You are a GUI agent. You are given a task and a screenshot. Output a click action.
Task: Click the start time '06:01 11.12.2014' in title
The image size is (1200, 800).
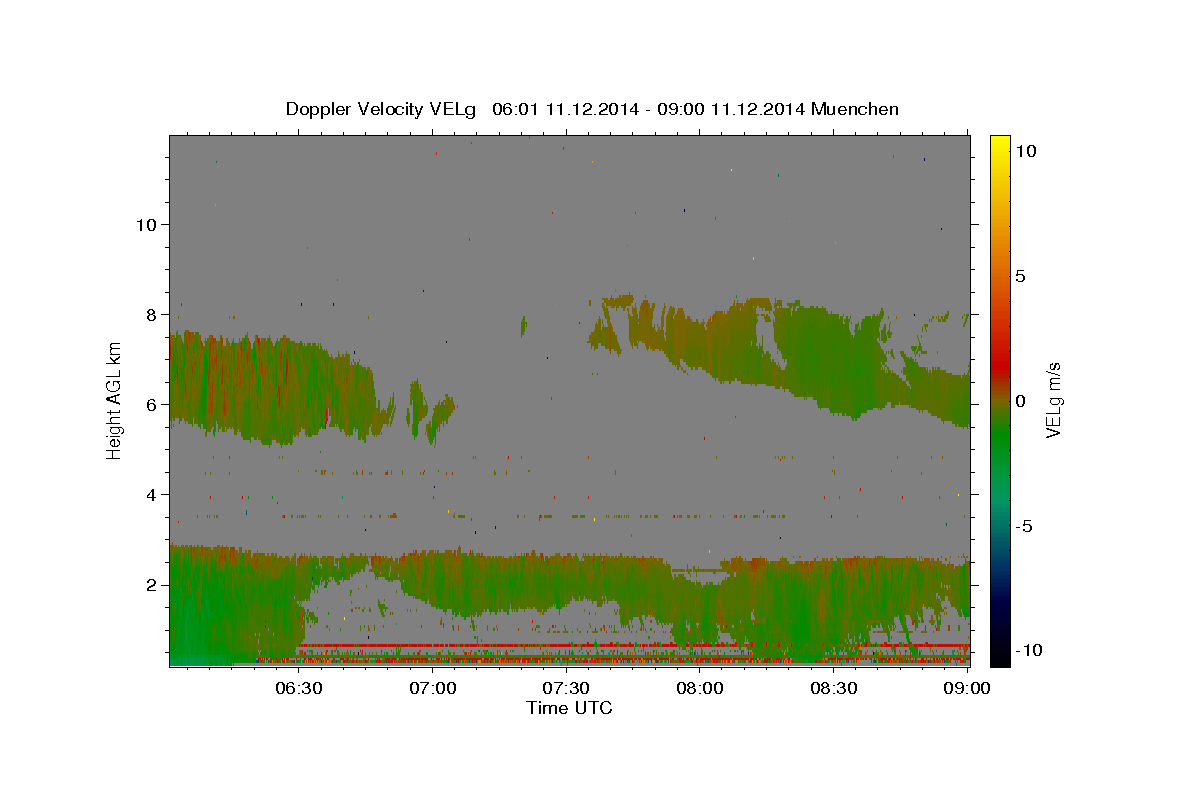pyautogui.click(x=566, y=109)
